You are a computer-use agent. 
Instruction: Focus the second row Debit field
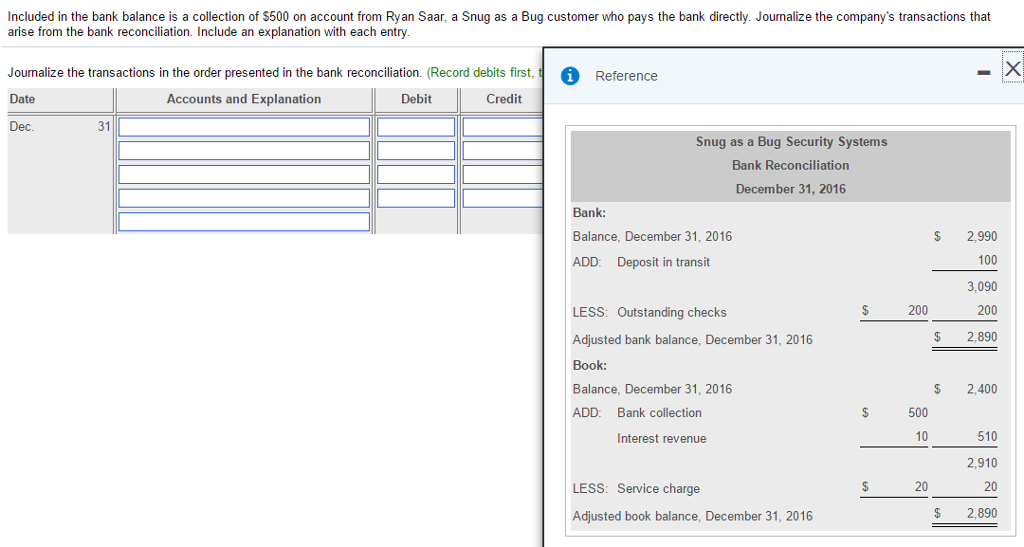pyautogui.click(x=416, y=151)
